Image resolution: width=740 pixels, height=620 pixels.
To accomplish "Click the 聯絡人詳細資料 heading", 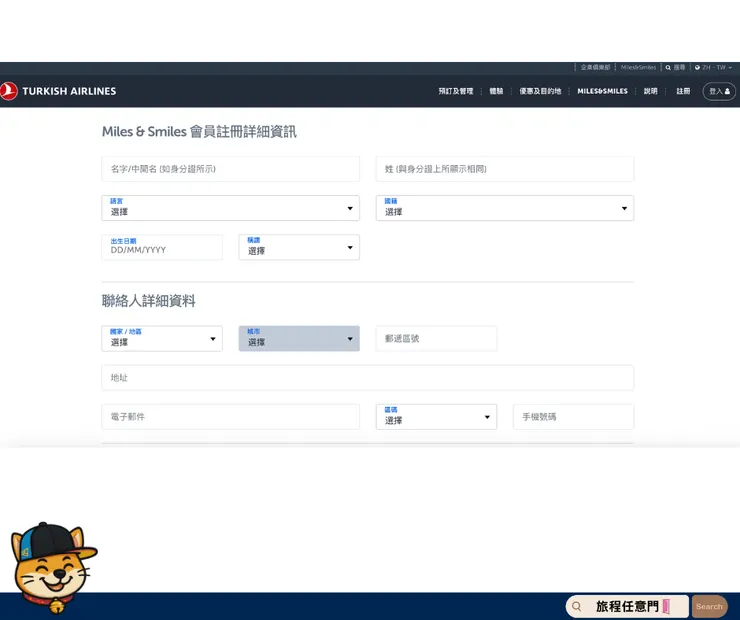I will [x=148, y=301].
